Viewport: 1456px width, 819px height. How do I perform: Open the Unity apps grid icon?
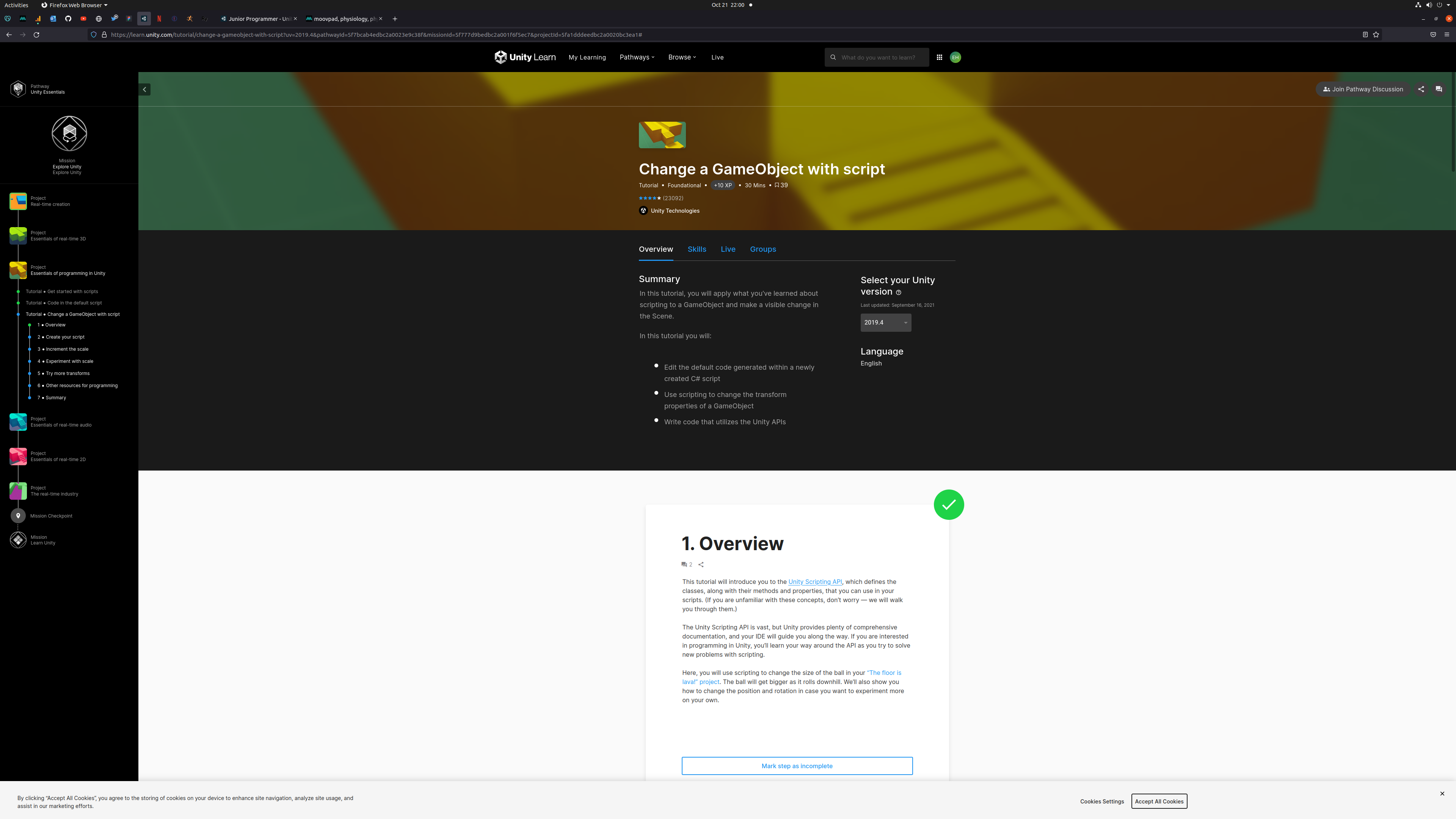coord(940,57)
